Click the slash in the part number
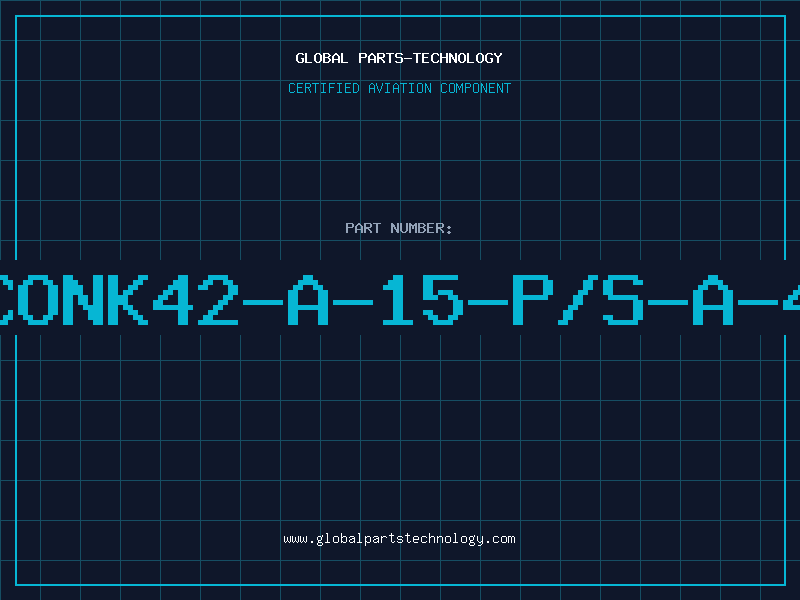Screen dimensions: 800x600 click(x=578, y=300)
